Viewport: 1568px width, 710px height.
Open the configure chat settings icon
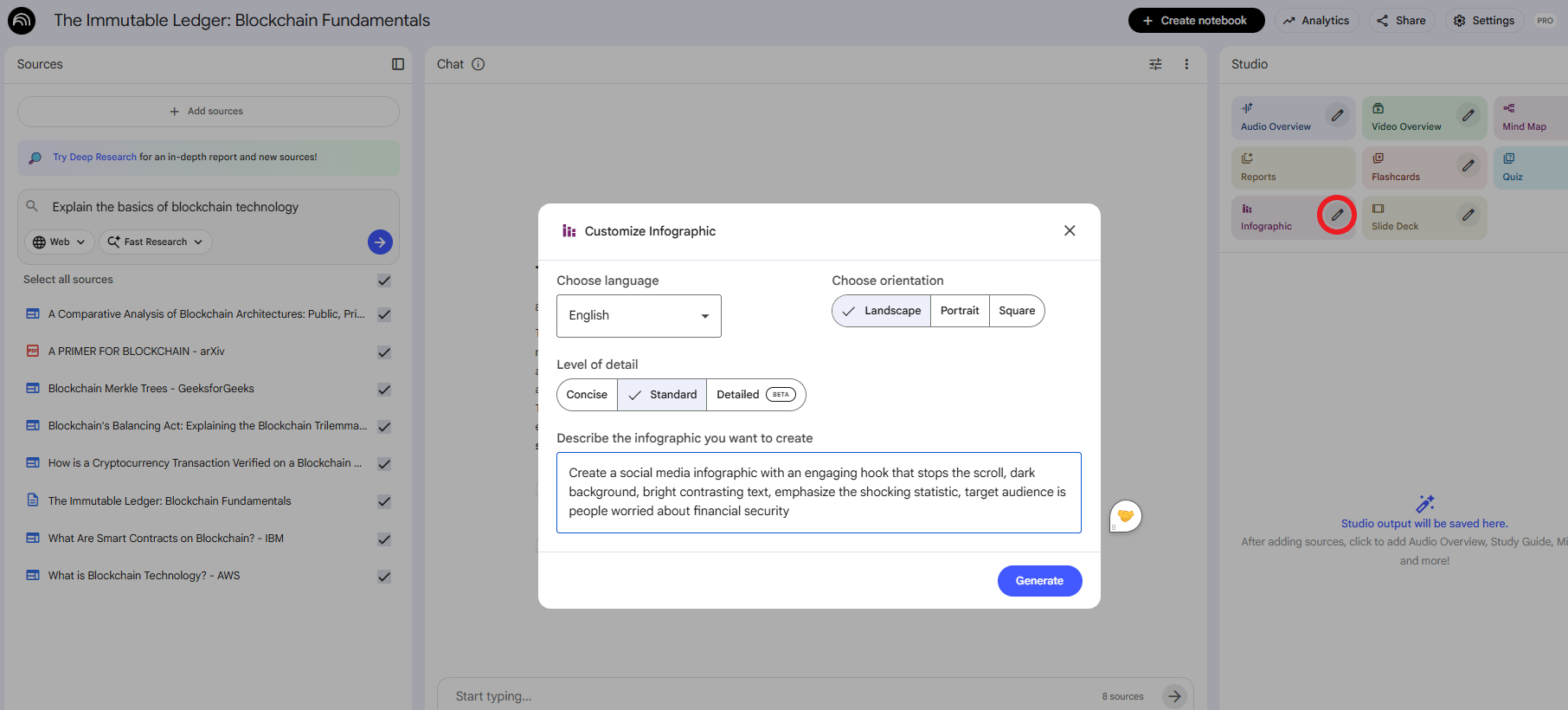1155,64
